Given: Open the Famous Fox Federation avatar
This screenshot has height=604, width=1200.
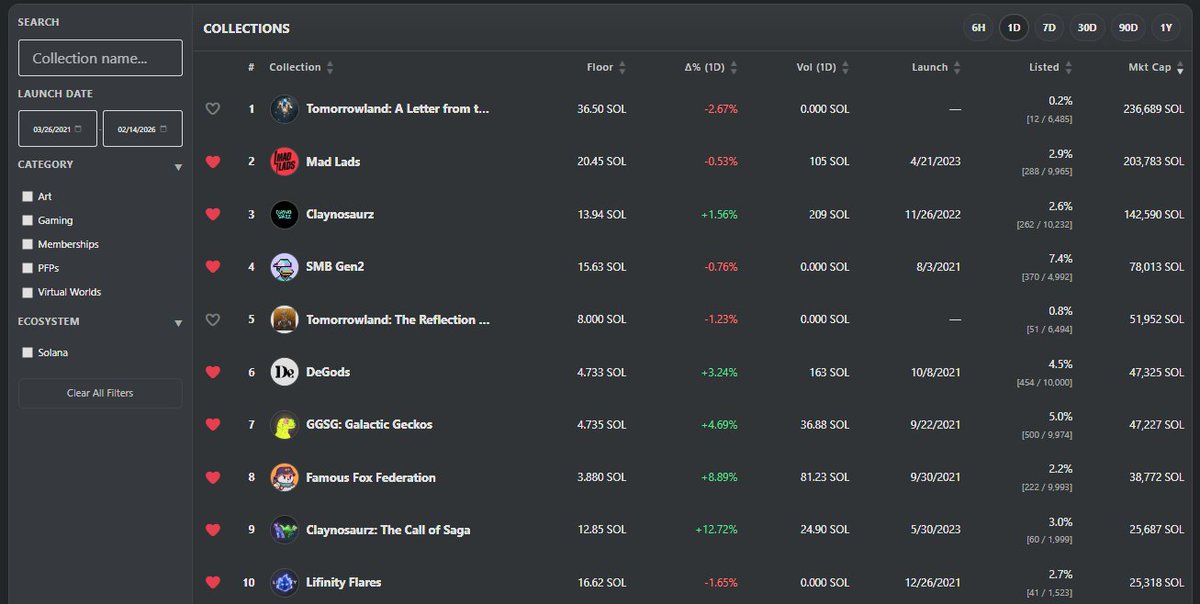Looking at the screenshot, I should tap(284, 477).
